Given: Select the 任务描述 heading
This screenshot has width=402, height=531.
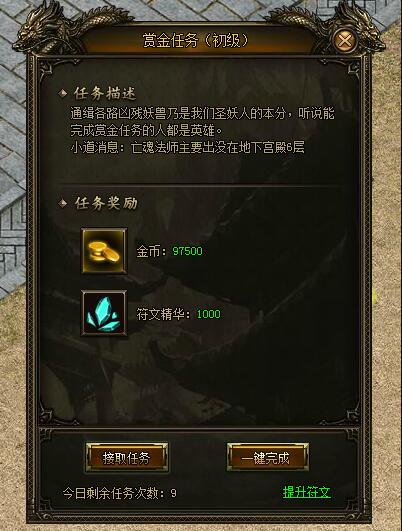Looking at the screenshot, I should click(x=105, y=93).
